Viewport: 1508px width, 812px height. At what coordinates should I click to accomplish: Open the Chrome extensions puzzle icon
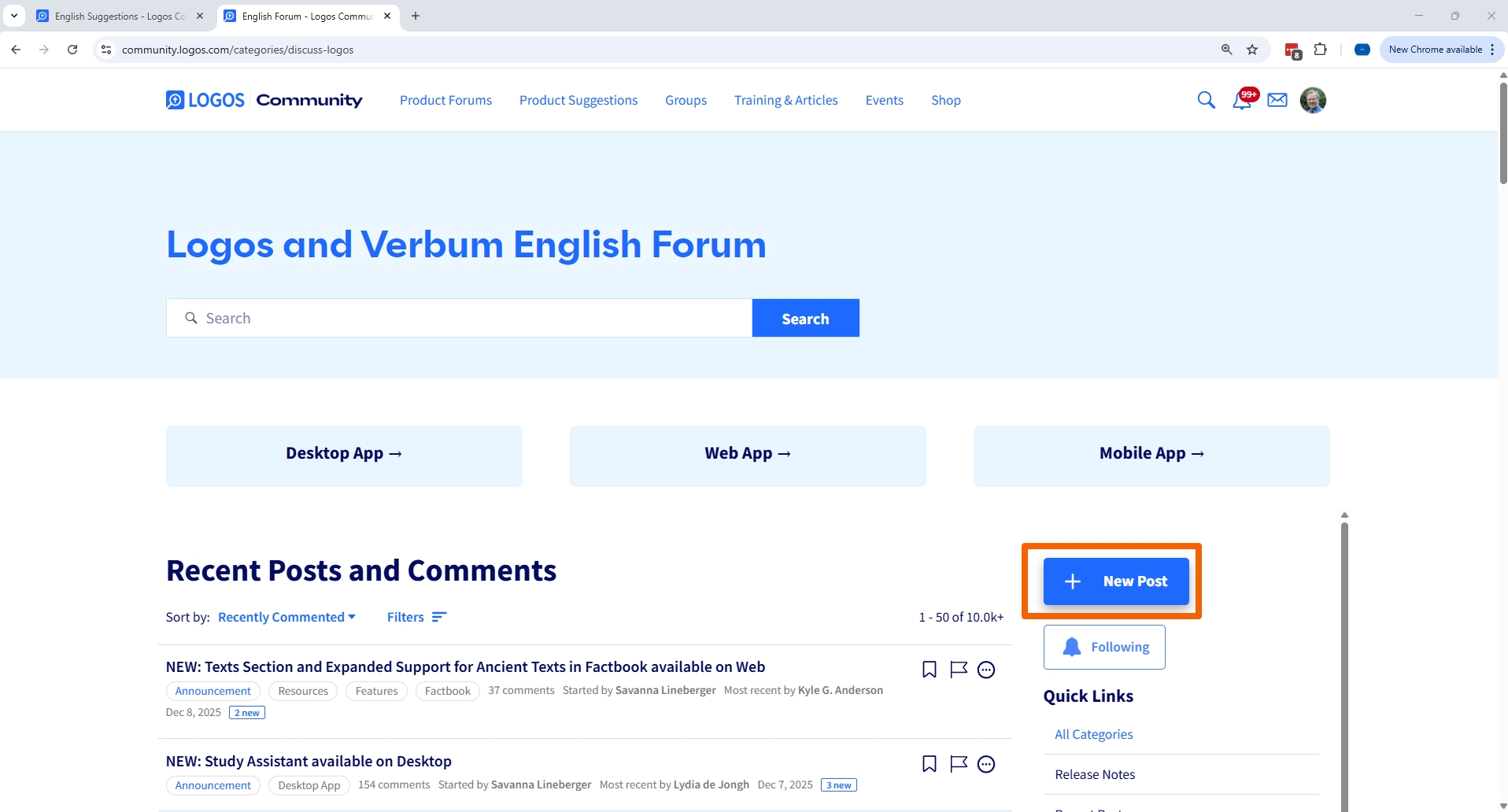pyautogui.click(x=1321, y=50)
